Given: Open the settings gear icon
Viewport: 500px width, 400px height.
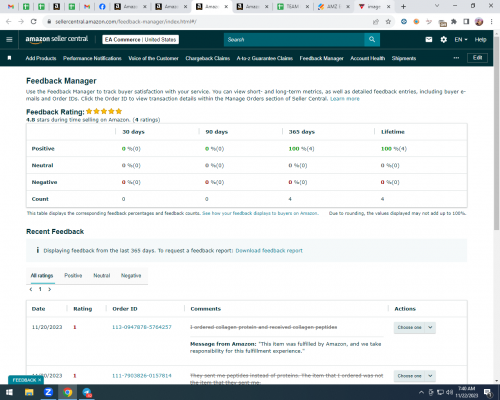Looking at the screenshot, I should pyautogui.click(x=444, y=39).
